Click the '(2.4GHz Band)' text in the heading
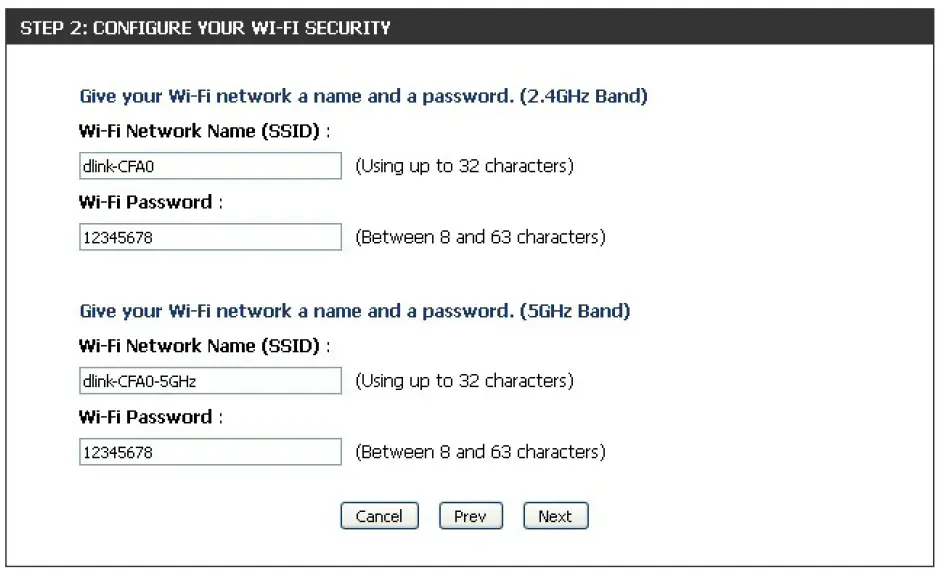The image size is (942, 572). point(584,97)
